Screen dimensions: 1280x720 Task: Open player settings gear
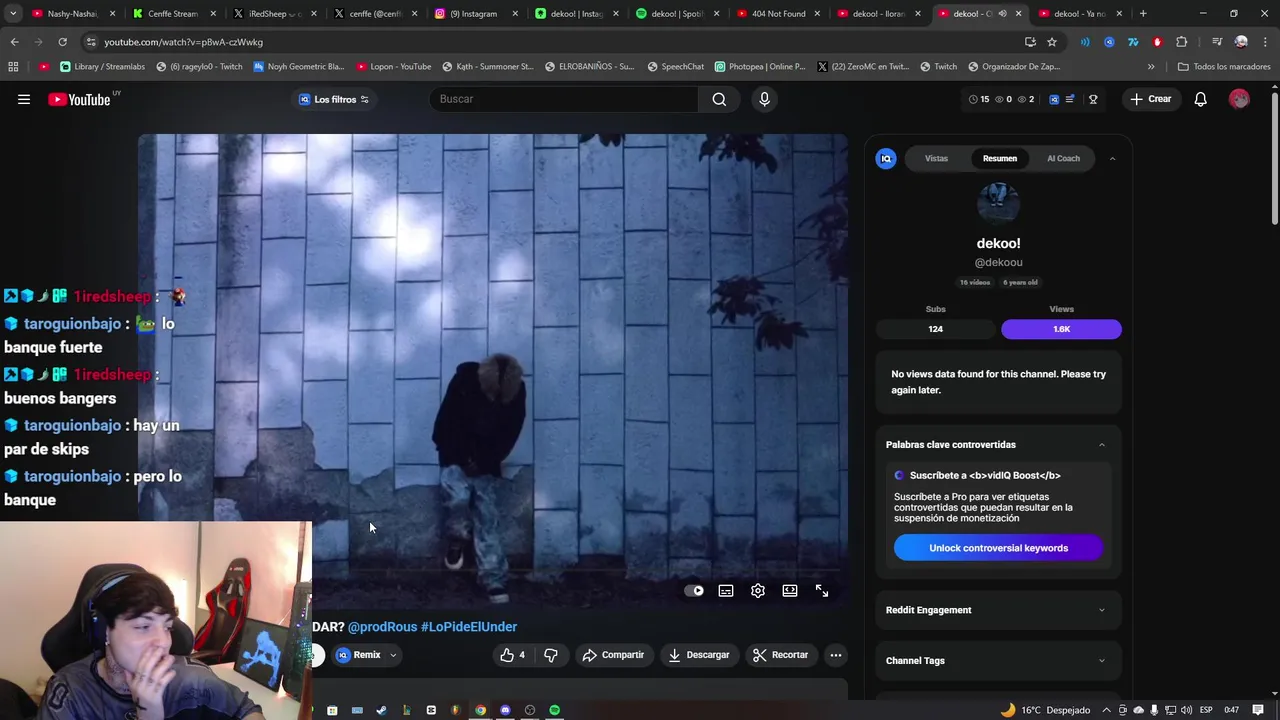758,591
